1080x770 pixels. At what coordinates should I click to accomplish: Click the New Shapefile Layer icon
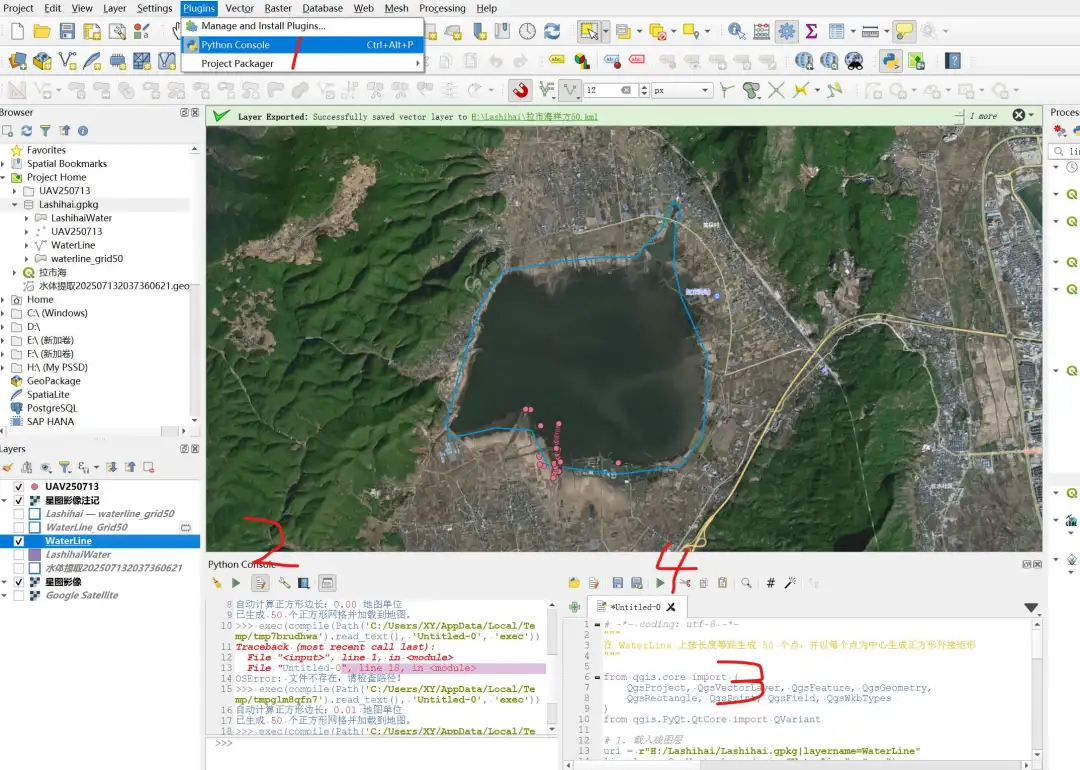pos(67,61)
